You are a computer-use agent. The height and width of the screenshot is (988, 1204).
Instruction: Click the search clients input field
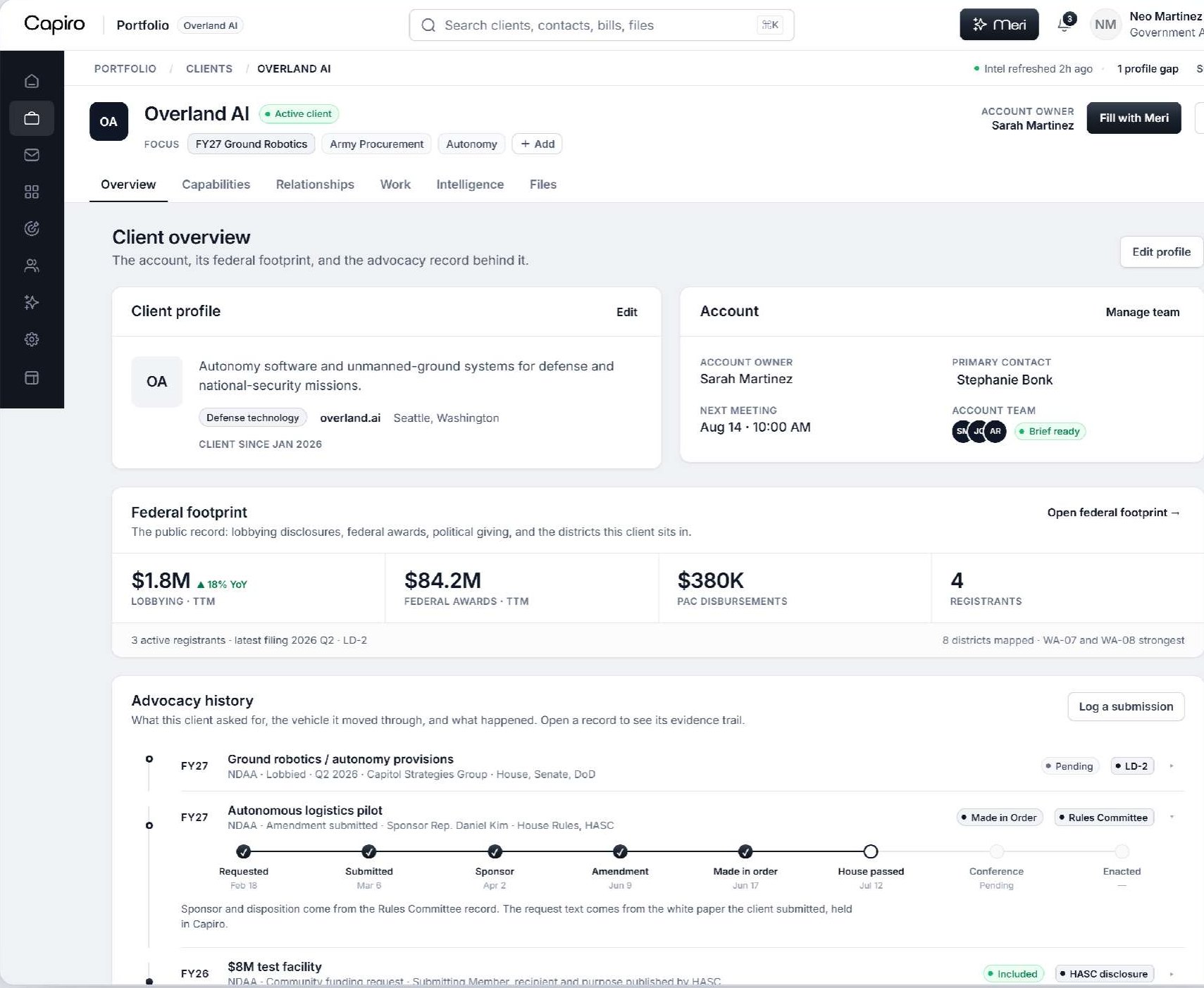[602, 25]
